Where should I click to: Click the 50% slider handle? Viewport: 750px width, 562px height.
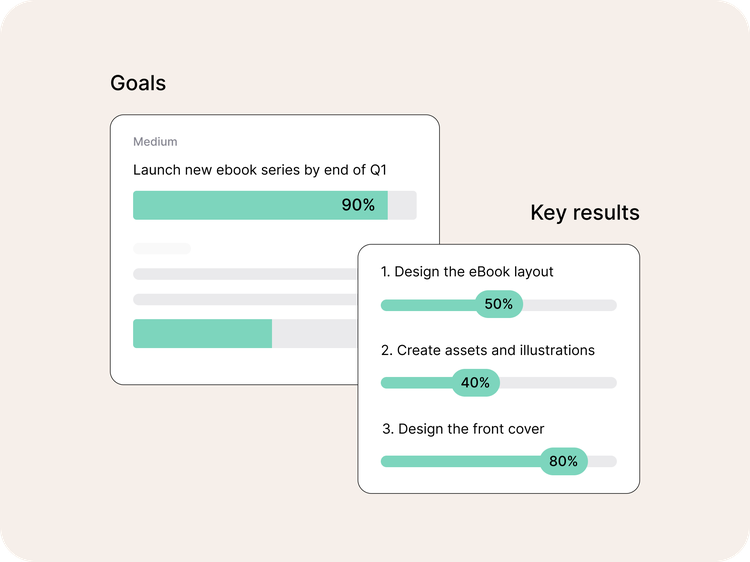498,304
